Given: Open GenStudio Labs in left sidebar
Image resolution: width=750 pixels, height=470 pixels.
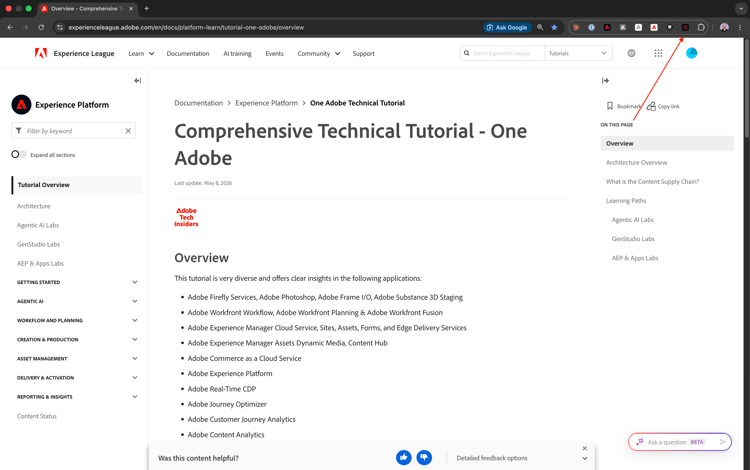Looking at the screenshot, I should (38, 244).
